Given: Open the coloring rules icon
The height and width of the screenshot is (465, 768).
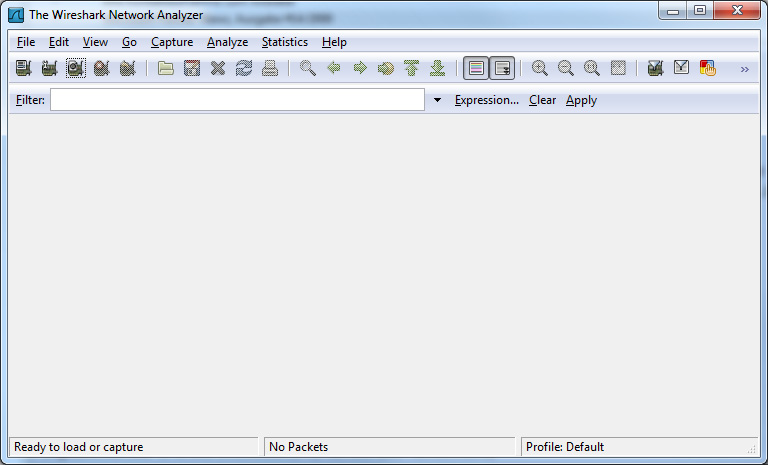Looking at the screenshot, I should 708,68.
